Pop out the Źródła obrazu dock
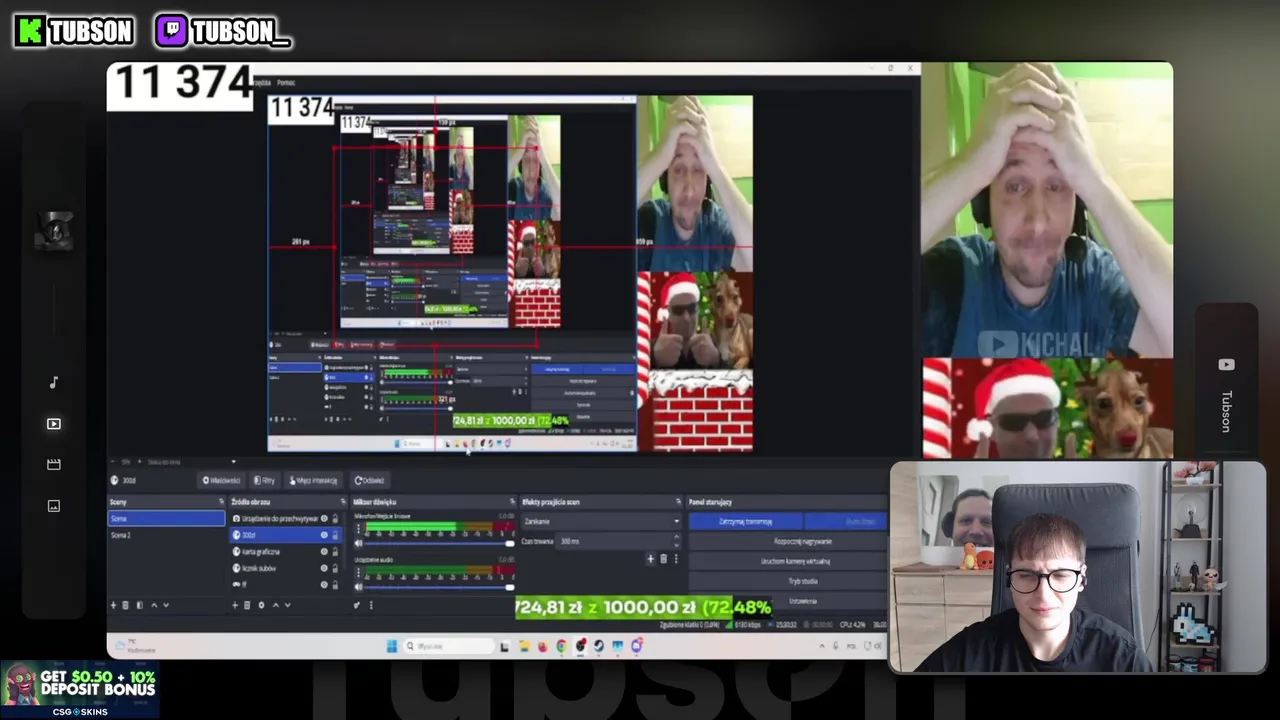Image resolution: width=1280 pixels, height=720 pixels. tap(343, 501)
